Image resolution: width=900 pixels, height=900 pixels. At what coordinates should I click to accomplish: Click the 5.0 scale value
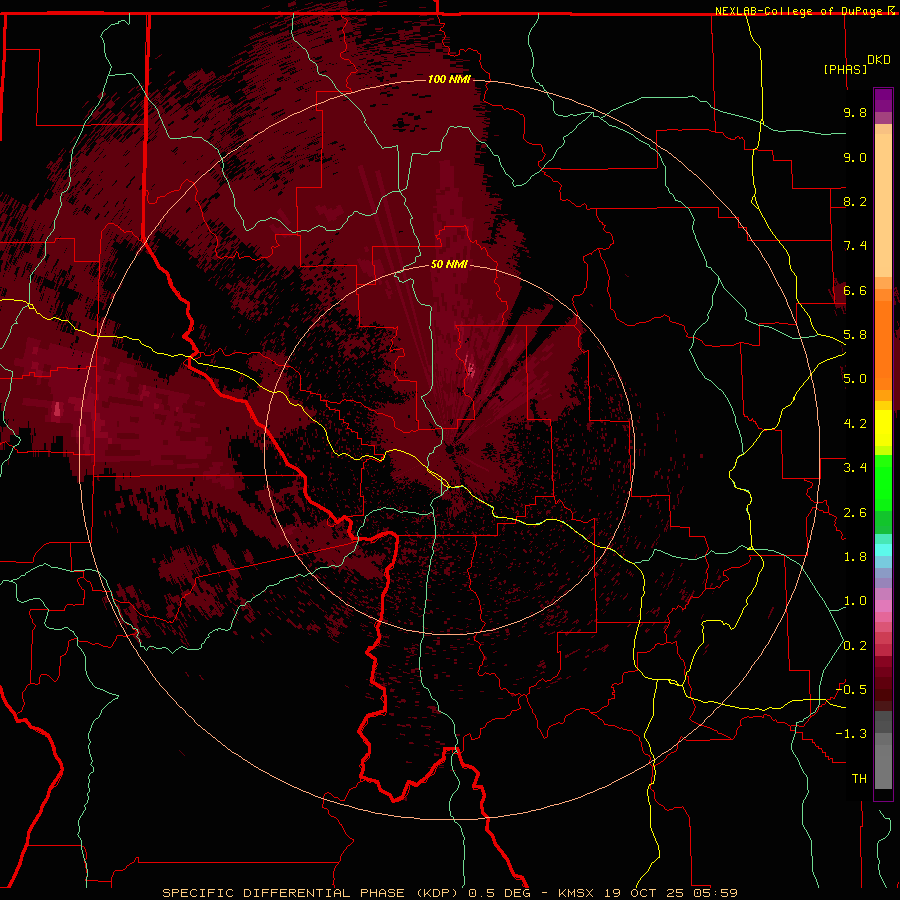855,379
